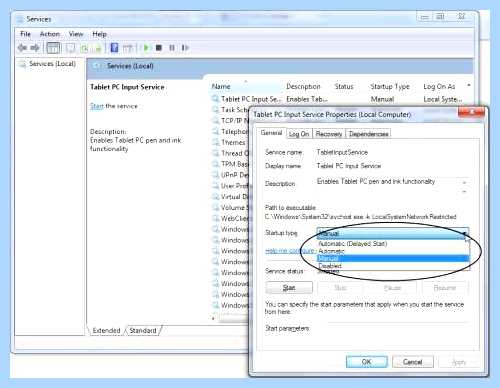This screenshot has width=500, height=388.
Task: Click the gear icon of the Task Scheduler row
Action: (x=215, y=110)
